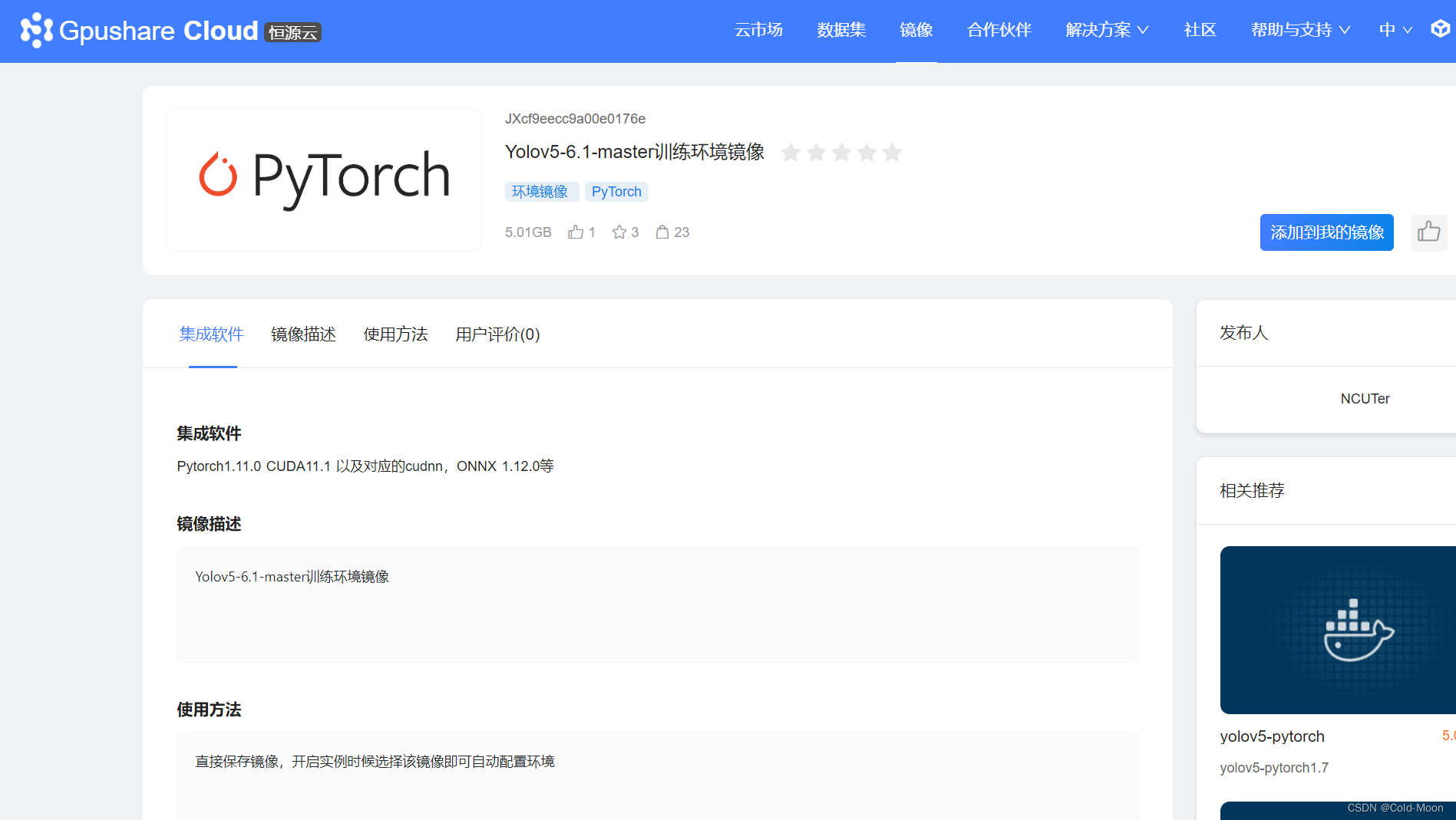Switch to the 集成软件 tab
The height and width of the screenshot is (820, 1456).
pyautogui.click(x=212, y=334)
